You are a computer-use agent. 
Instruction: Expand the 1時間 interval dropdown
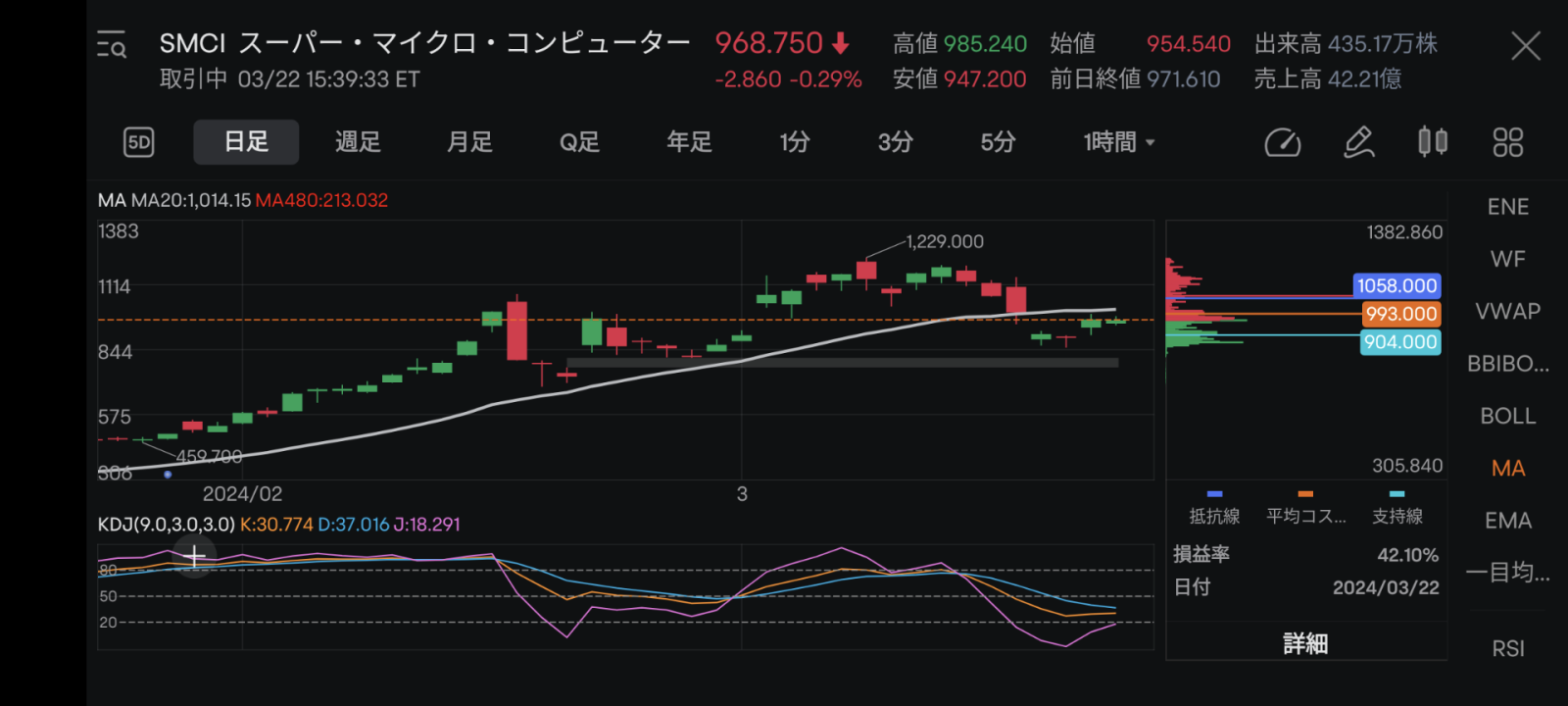pyautogui.click(x=1119, y=142)
